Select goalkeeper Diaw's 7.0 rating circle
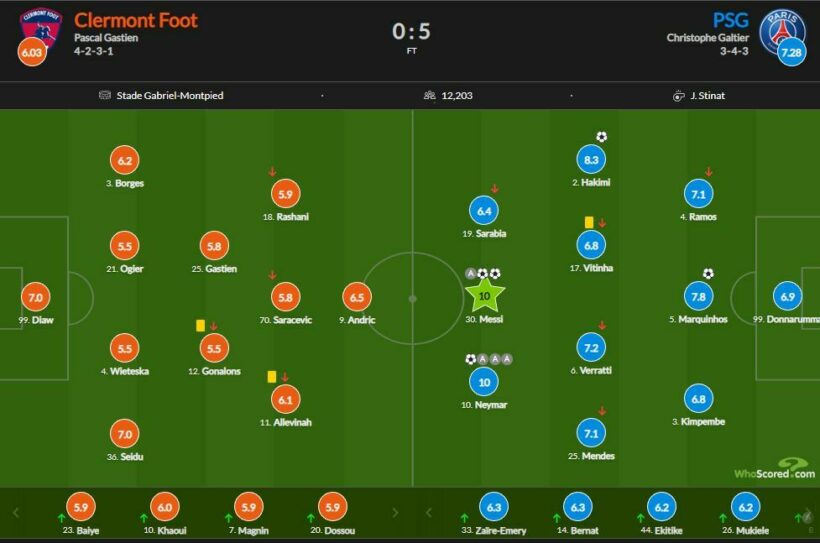820x543 pixels. 35,297
